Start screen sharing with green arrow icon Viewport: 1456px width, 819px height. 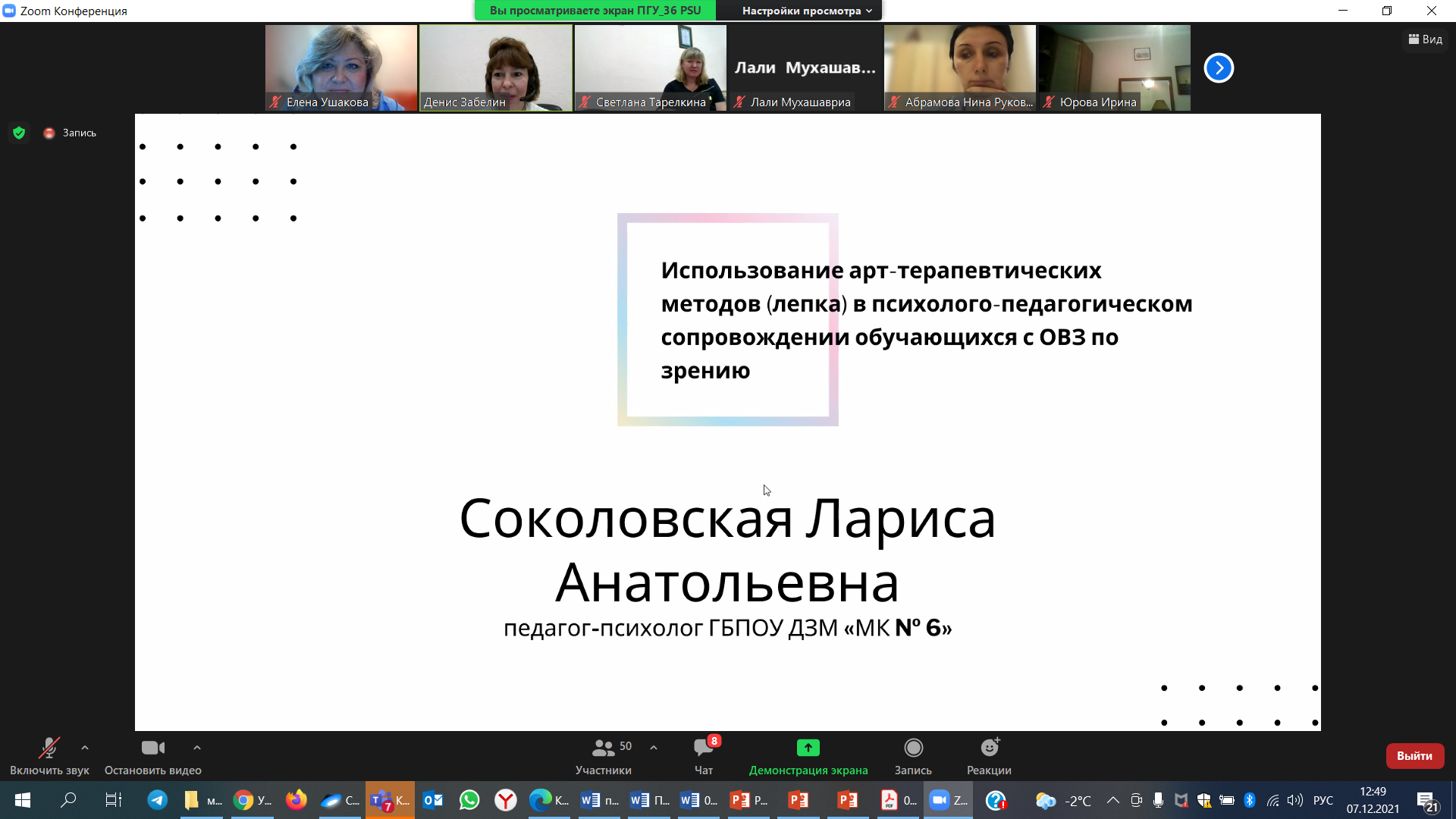pos(808,748)
